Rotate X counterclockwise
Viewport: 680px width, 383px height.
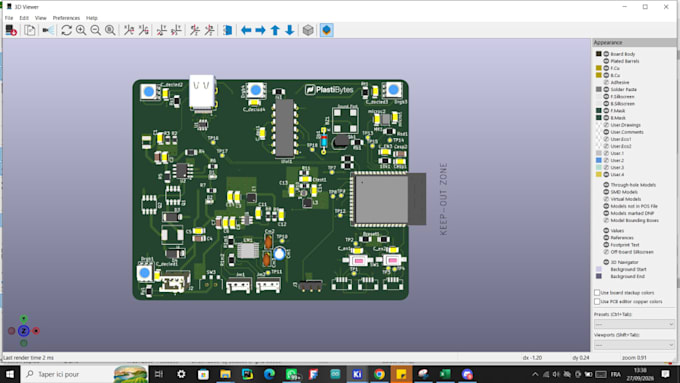[x=143, y=30]
